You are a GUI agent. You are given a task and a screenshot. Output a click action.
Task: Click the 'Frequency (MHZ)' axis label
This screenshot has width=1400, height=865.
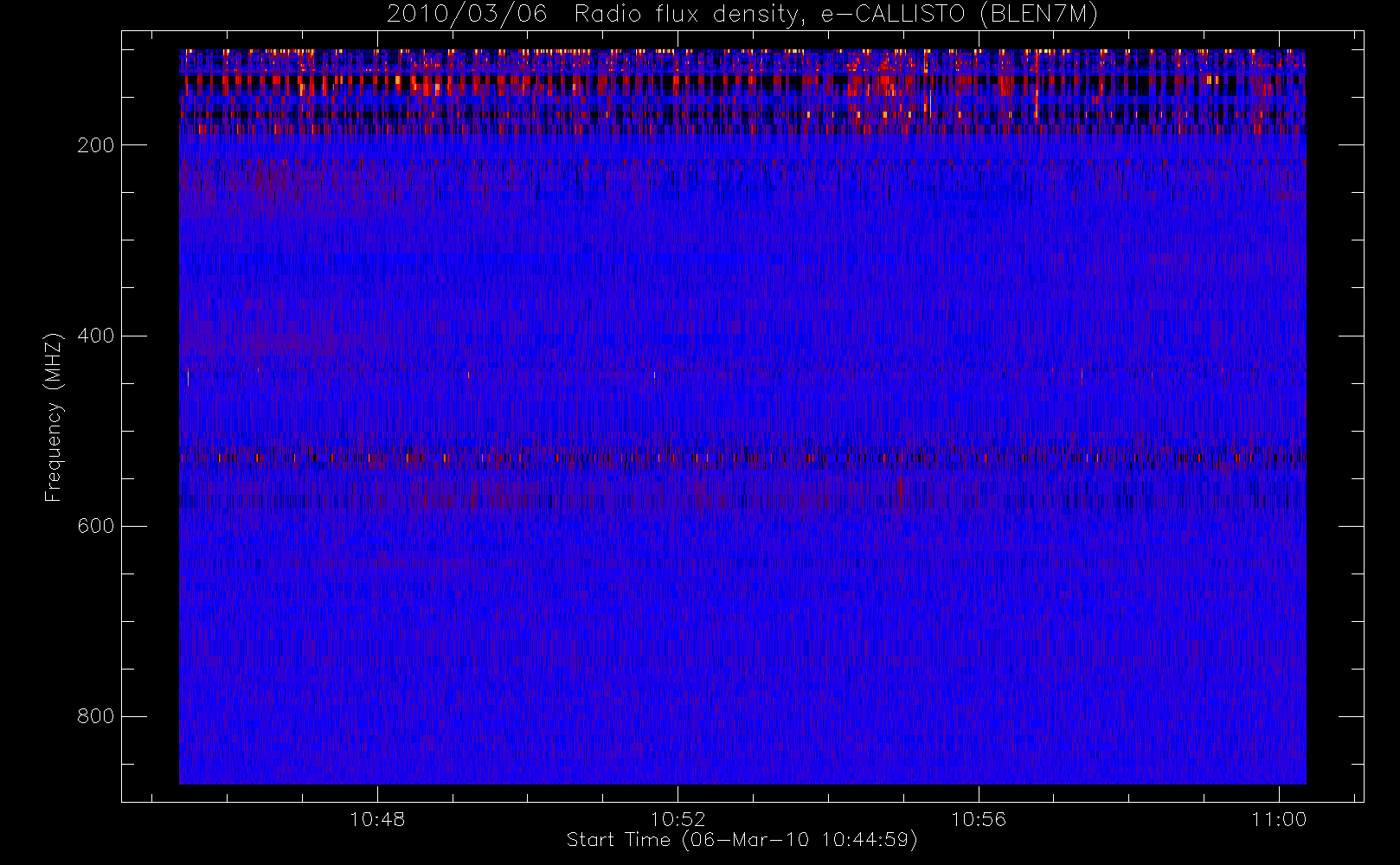pos(54,417)
